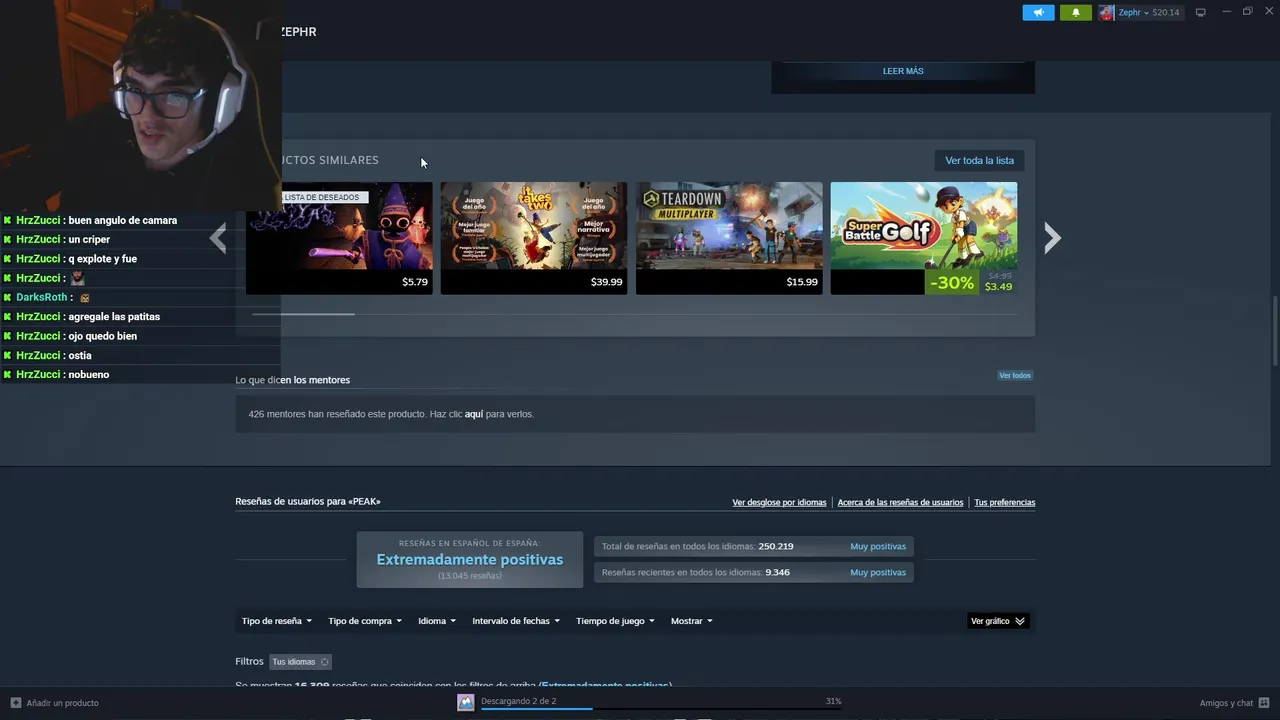The width and height of the screenshot is (1280, 720).
Task: Remove the Tus idiomas filter tag
Action: 324,662
